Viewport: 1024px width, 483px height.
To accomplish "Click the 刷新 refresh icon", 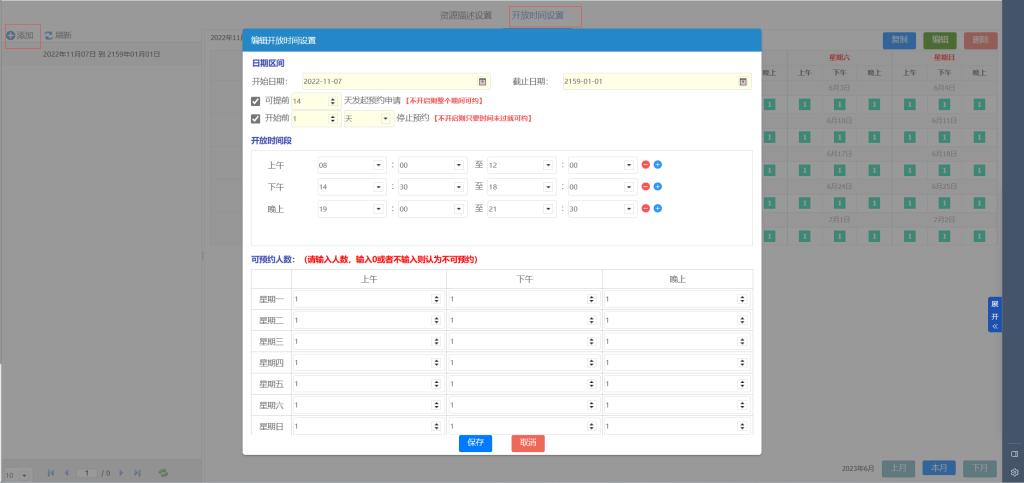I will pyautogui.click(x=48, y=35).
